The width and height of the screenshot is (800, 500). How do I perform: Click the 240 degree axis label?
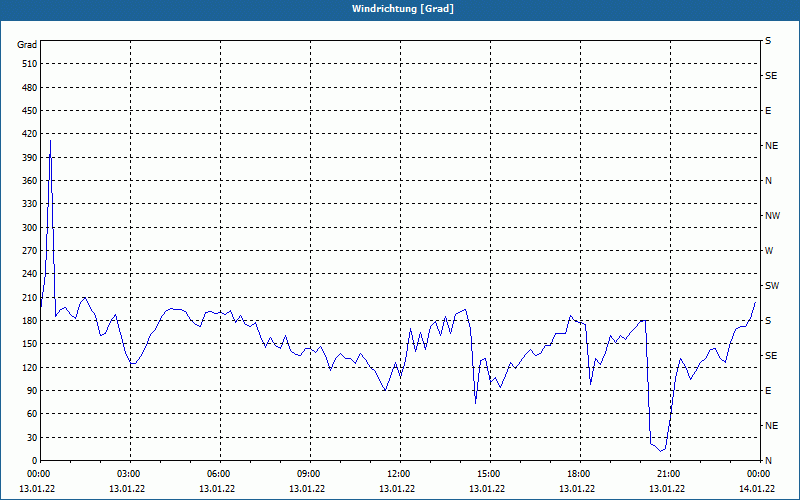point(30,274)
